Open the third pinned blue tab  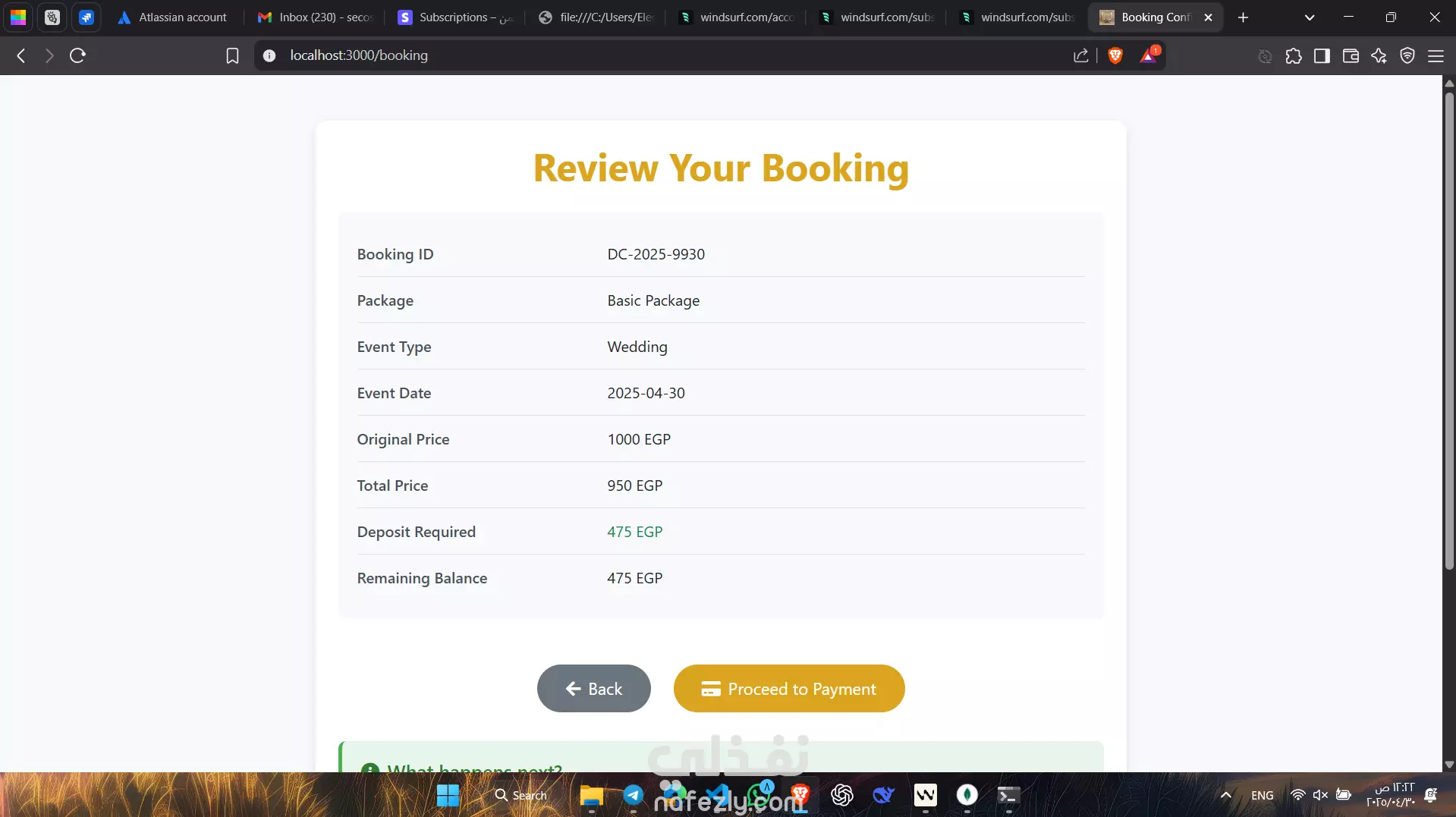86,17
